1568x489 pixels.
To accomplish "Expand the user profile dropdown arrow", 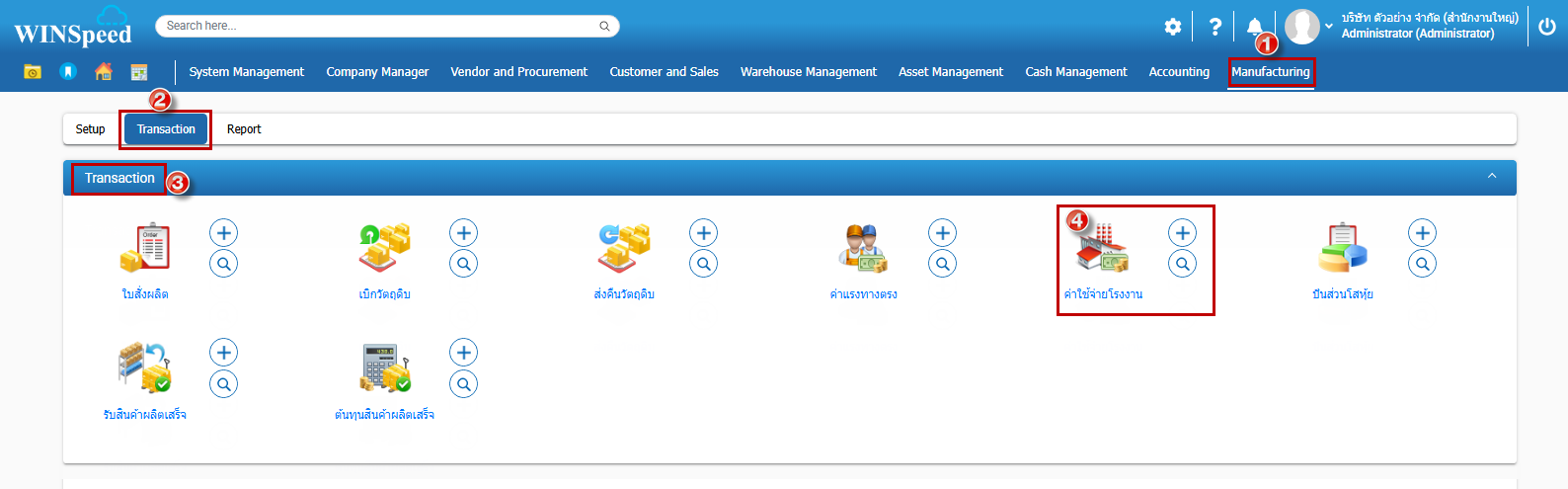I will pos(1329,27).
